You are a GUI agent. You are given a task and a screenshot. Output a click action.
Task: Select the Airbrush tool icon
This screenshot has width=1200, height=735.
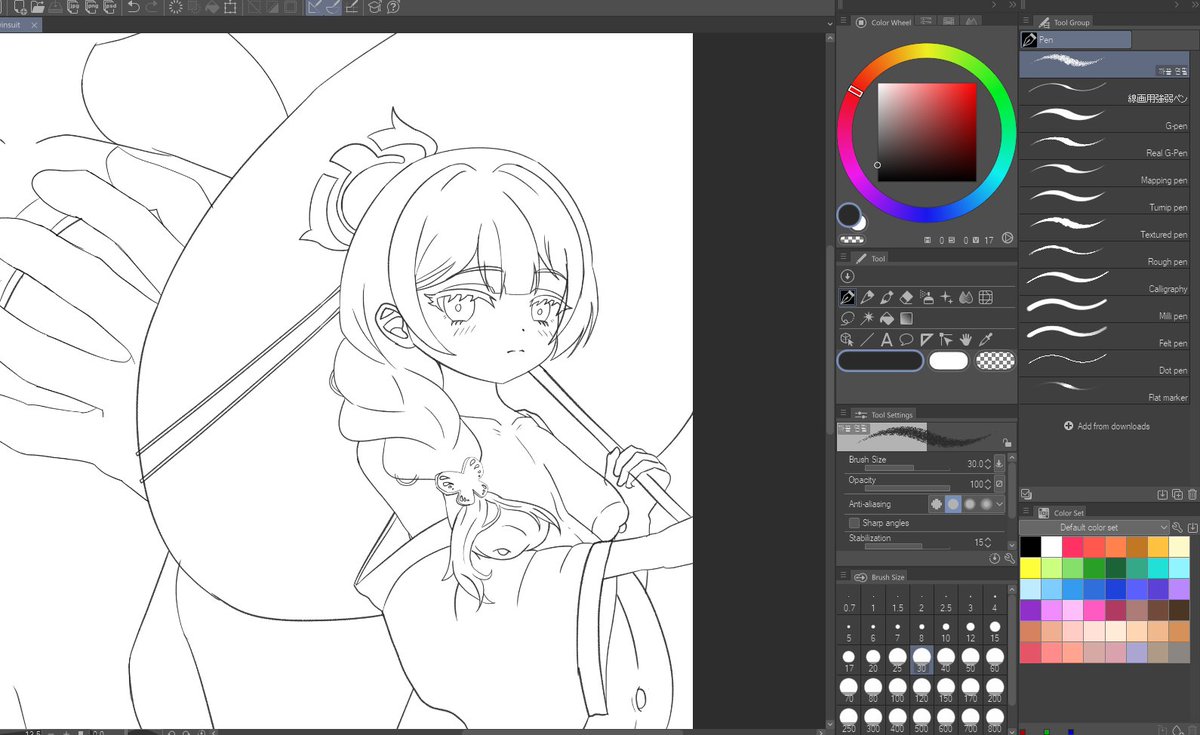tap(926, 297)
